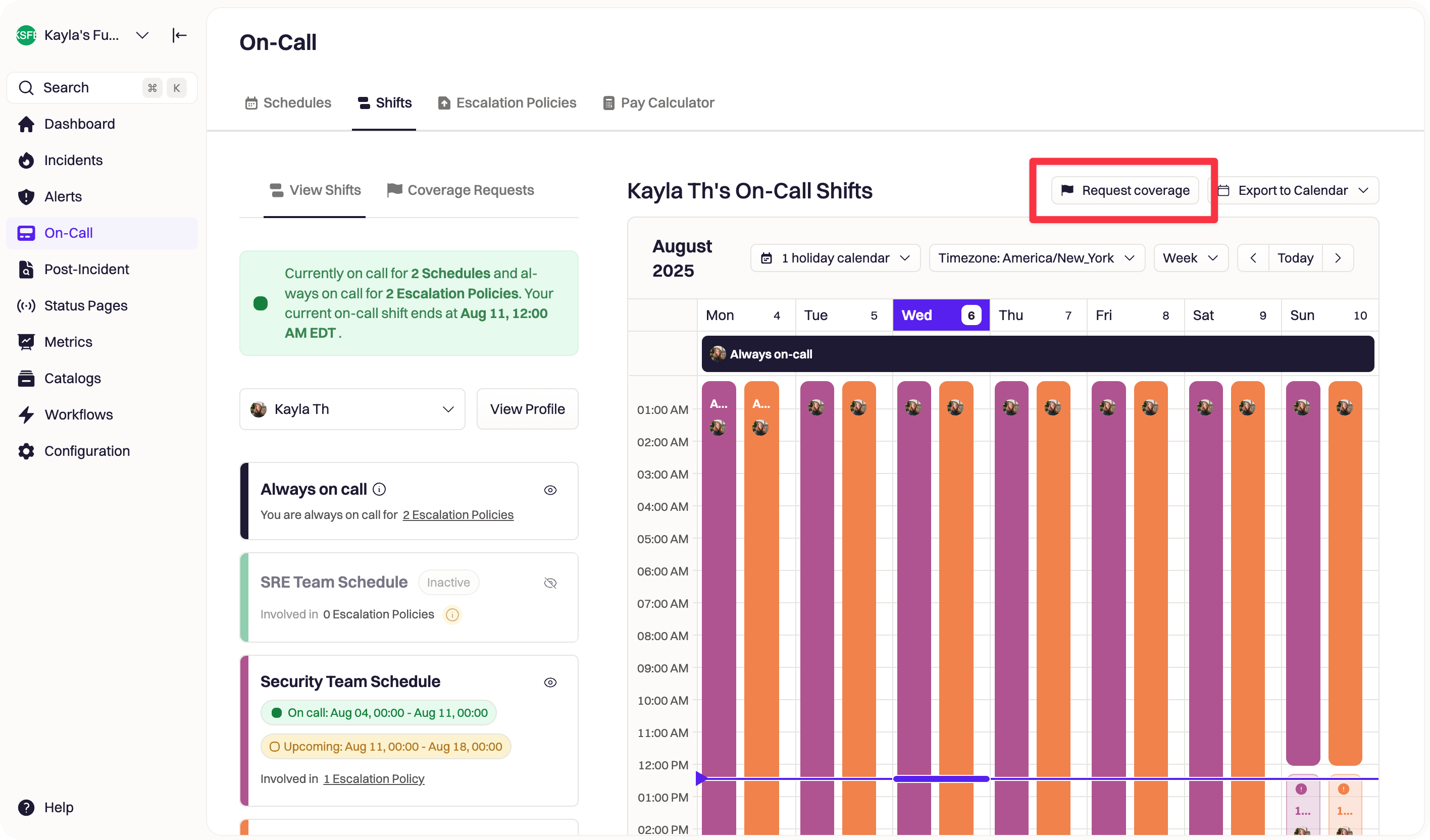The width and height of the screenshot is (1430, 840).
Task: Click the green workspace avatar icon
Action: pyautogui.click(x=26, y=35)
